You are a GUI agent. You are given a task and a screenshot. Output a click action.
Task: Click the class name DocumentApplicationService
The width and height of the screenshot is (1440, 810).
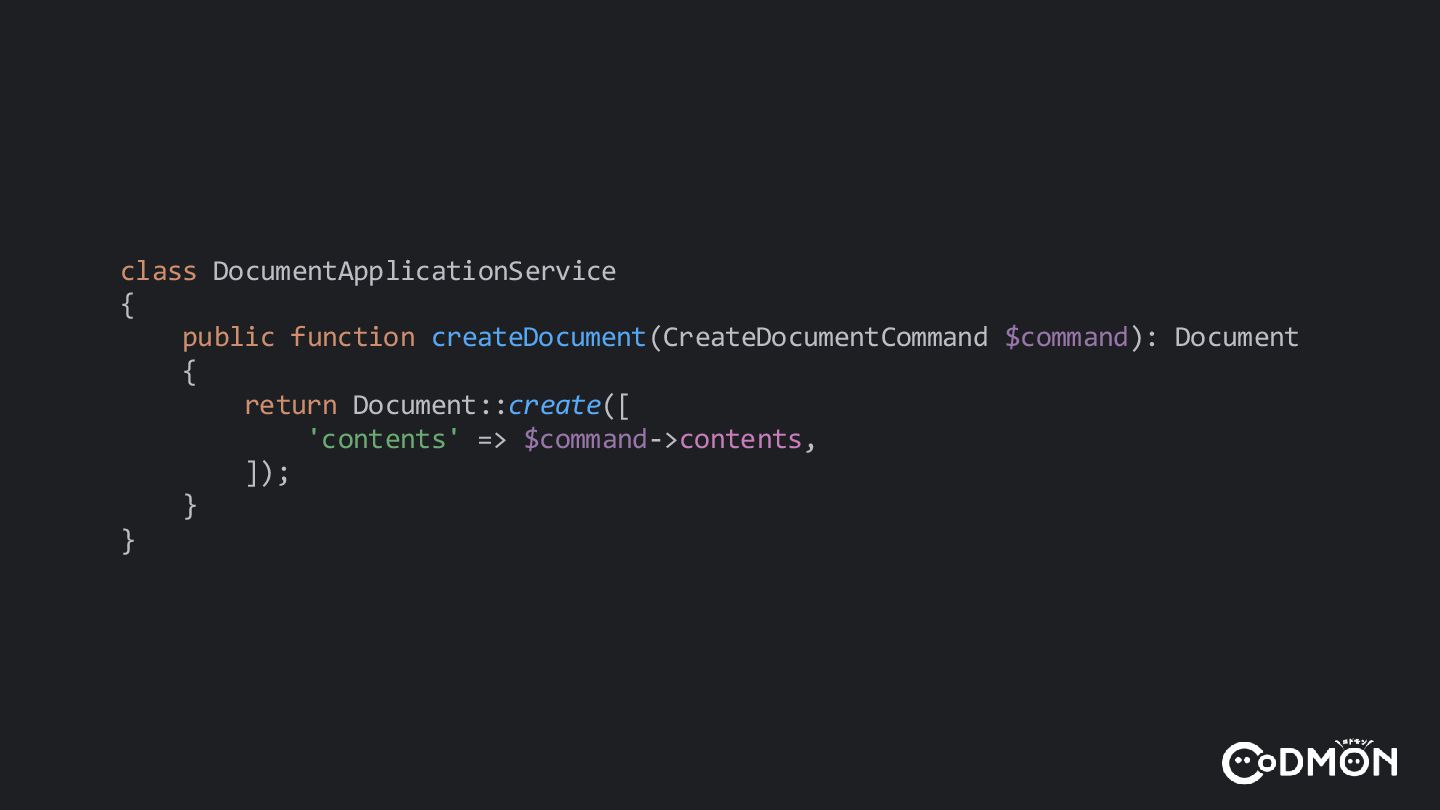[414, 272]
